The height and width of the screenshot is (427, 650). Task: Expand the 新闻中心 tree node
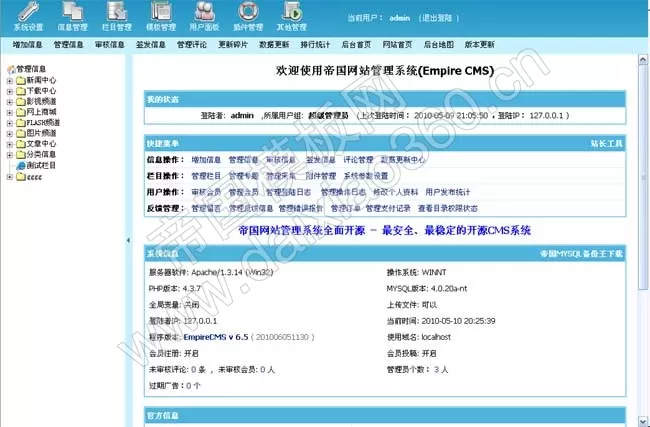10,80
